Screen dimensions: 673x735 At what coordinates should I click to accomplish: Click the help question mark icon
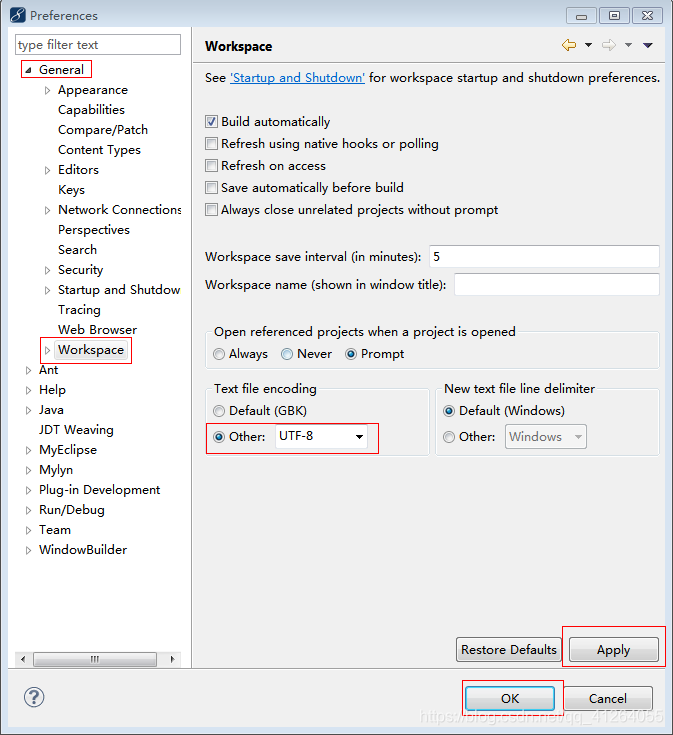click(x=34, y=697)
